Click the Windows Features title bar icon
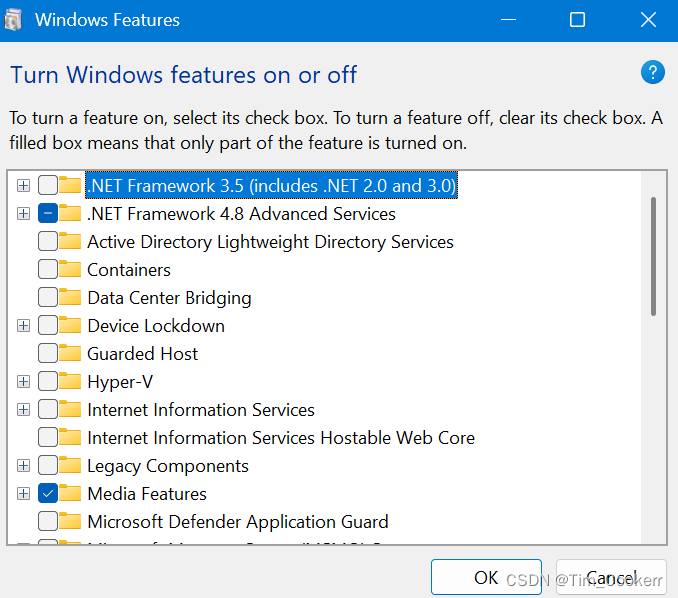 click(x=13, y=20)
